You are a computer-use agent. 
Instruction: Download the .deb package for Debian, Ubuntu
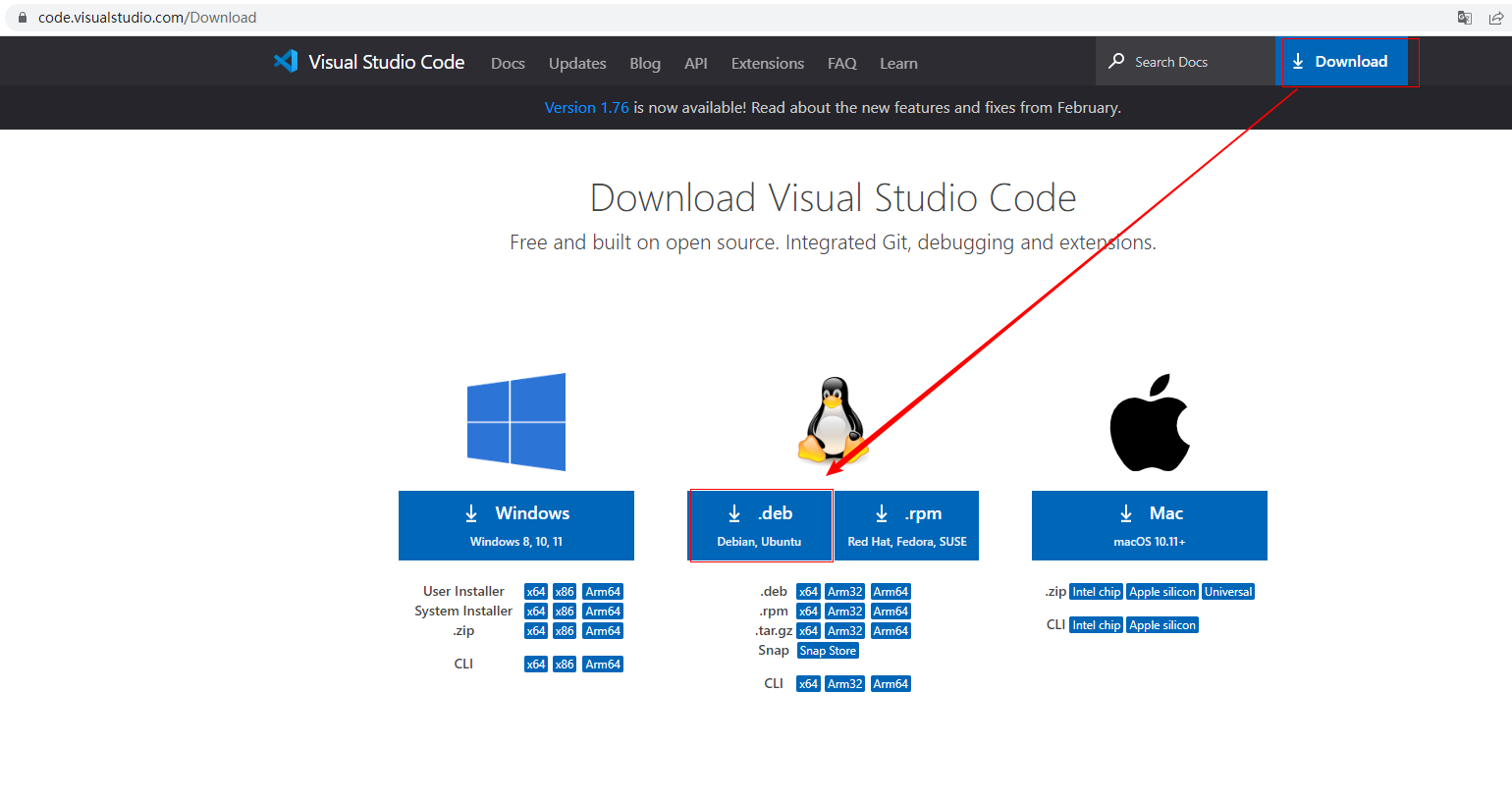pos(760,525)
